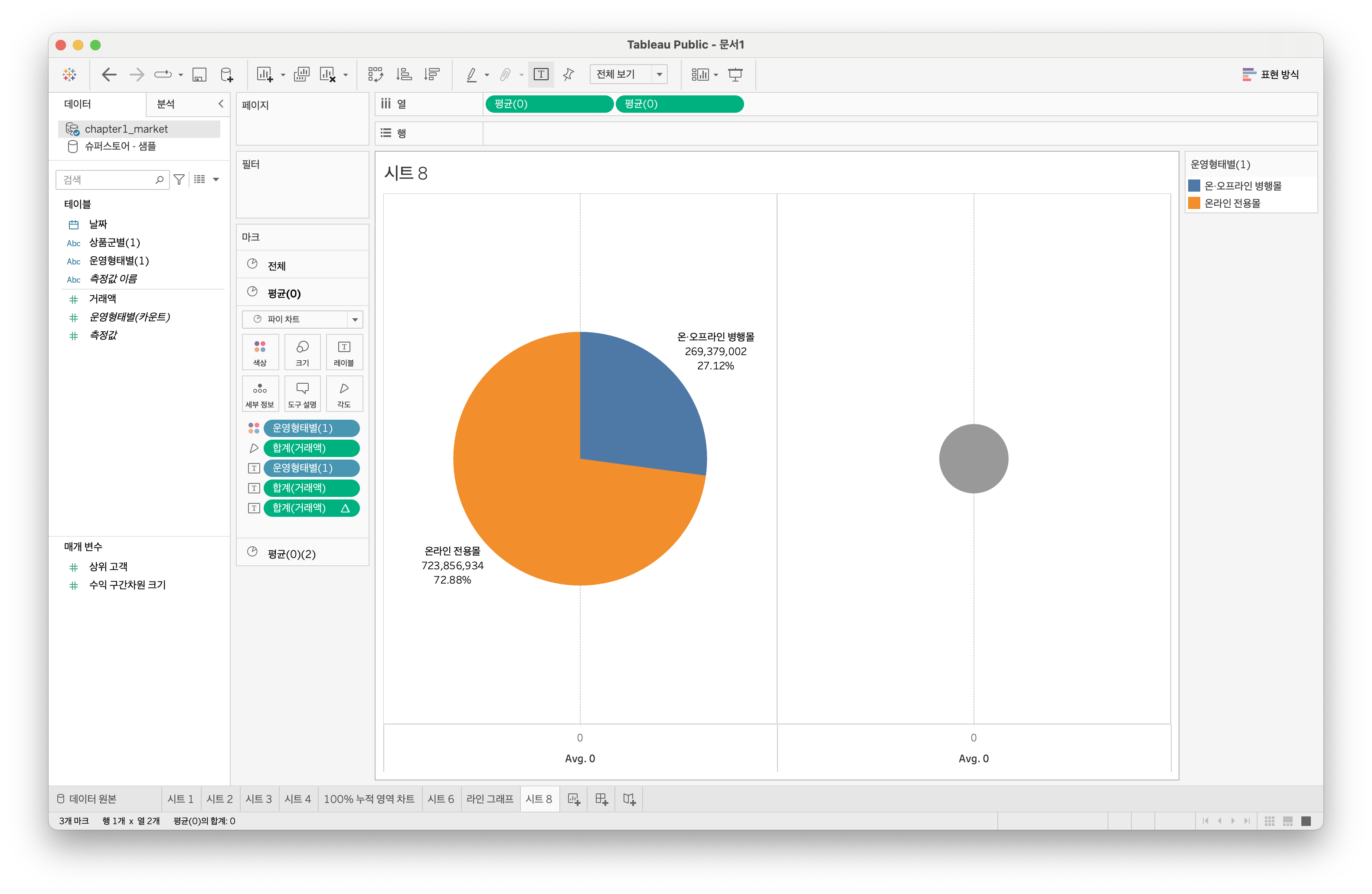Click the Sort Ascending toolbar icon

404,75
